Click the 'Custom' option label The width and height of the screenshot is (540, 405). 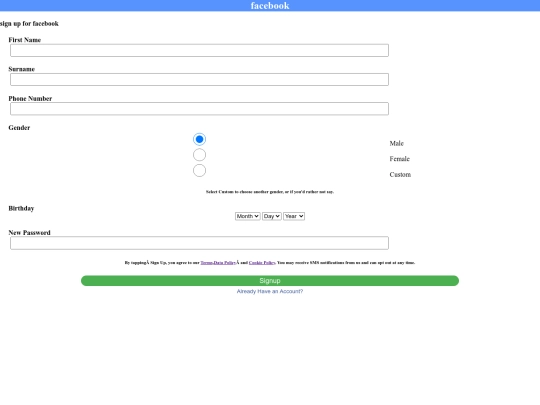click(x=400, y=175)
